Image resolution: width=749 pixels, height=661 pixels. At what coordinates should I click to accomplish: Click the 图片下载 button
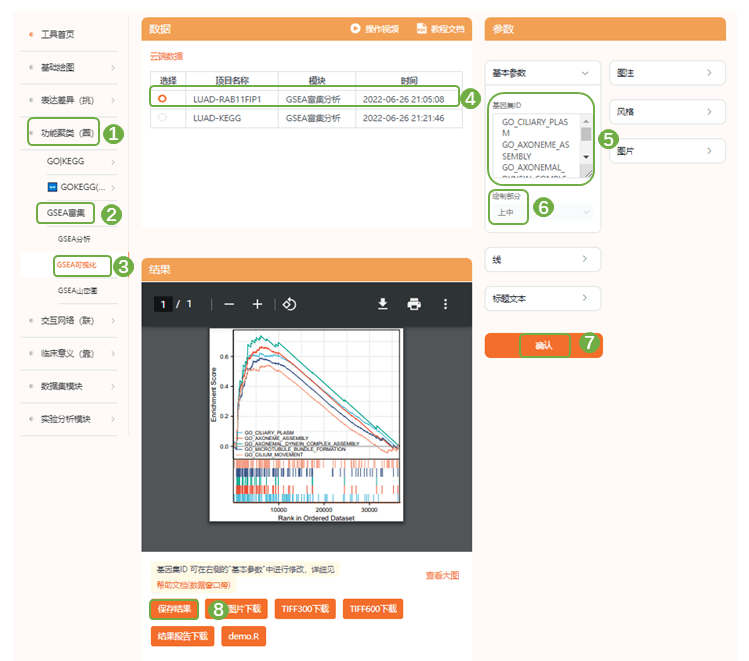point(236,609)
